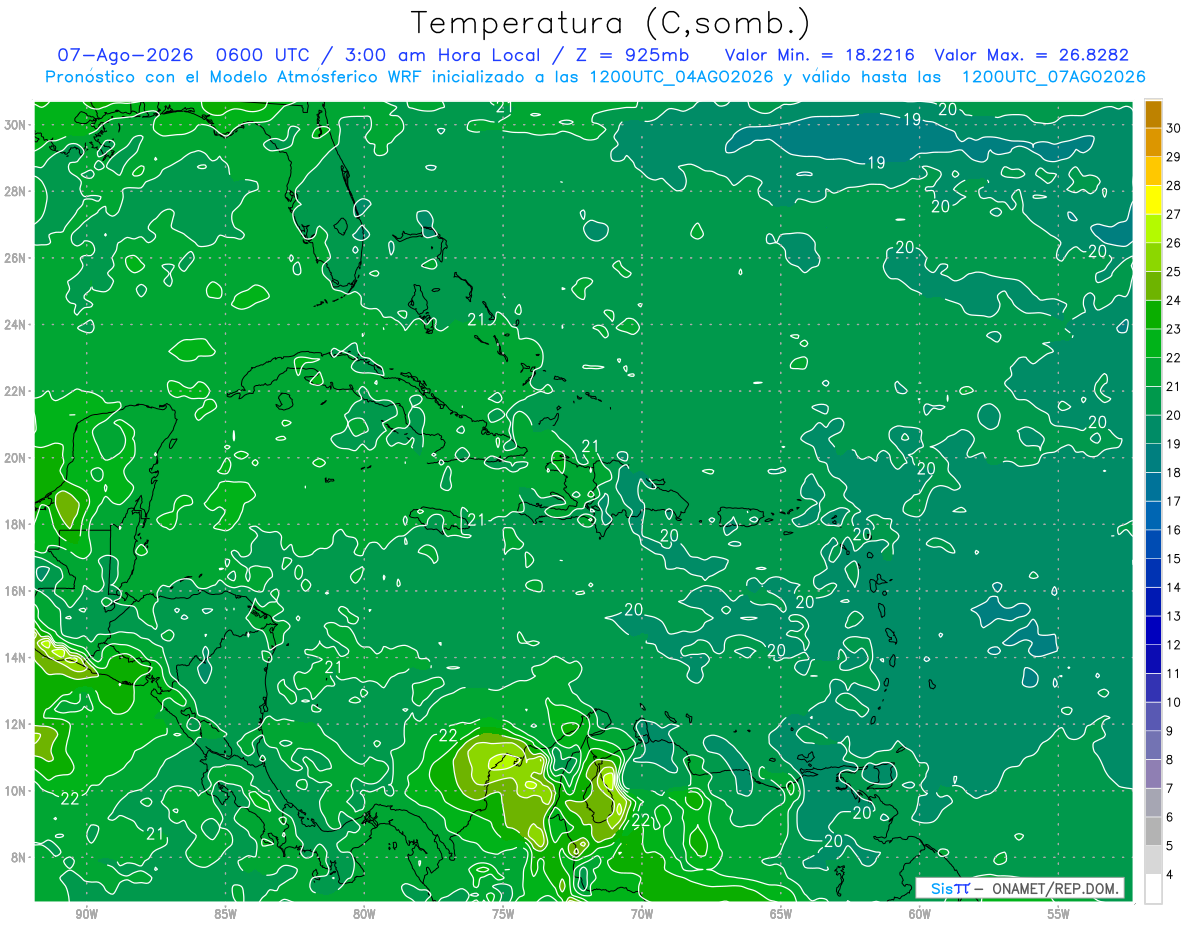Select the date text "07-Ago-2026"
The image size is (1200, 927).
click(124, 55)
